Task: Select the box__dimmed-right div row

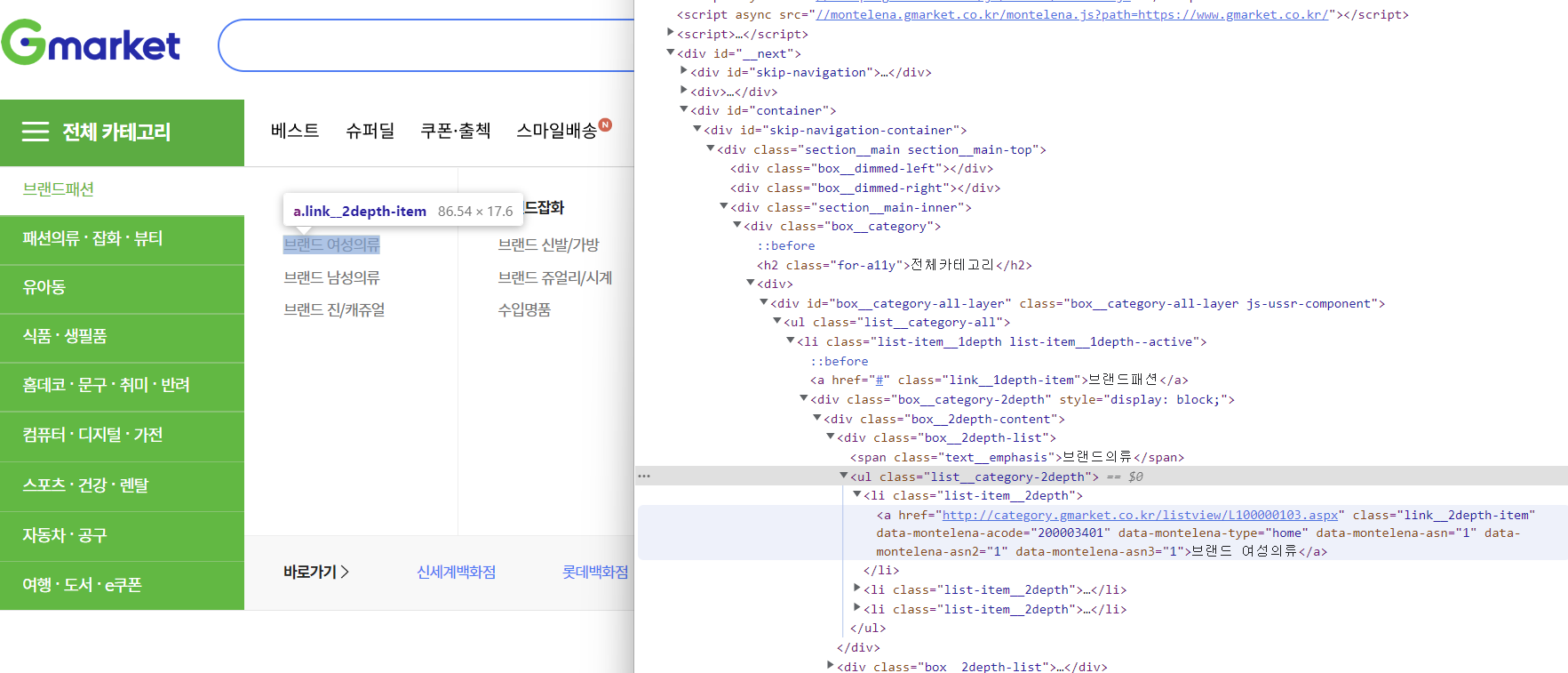Action: [x=865, y=188]
